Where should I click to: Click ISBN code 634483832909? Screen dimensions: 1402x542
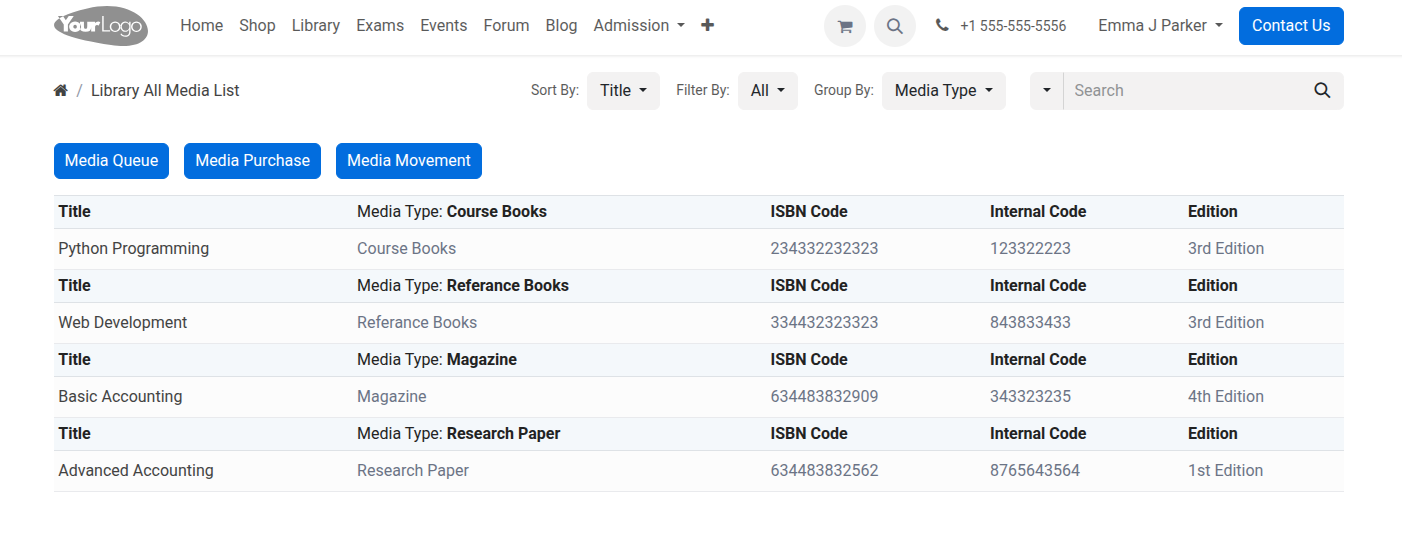pos(825,397)
